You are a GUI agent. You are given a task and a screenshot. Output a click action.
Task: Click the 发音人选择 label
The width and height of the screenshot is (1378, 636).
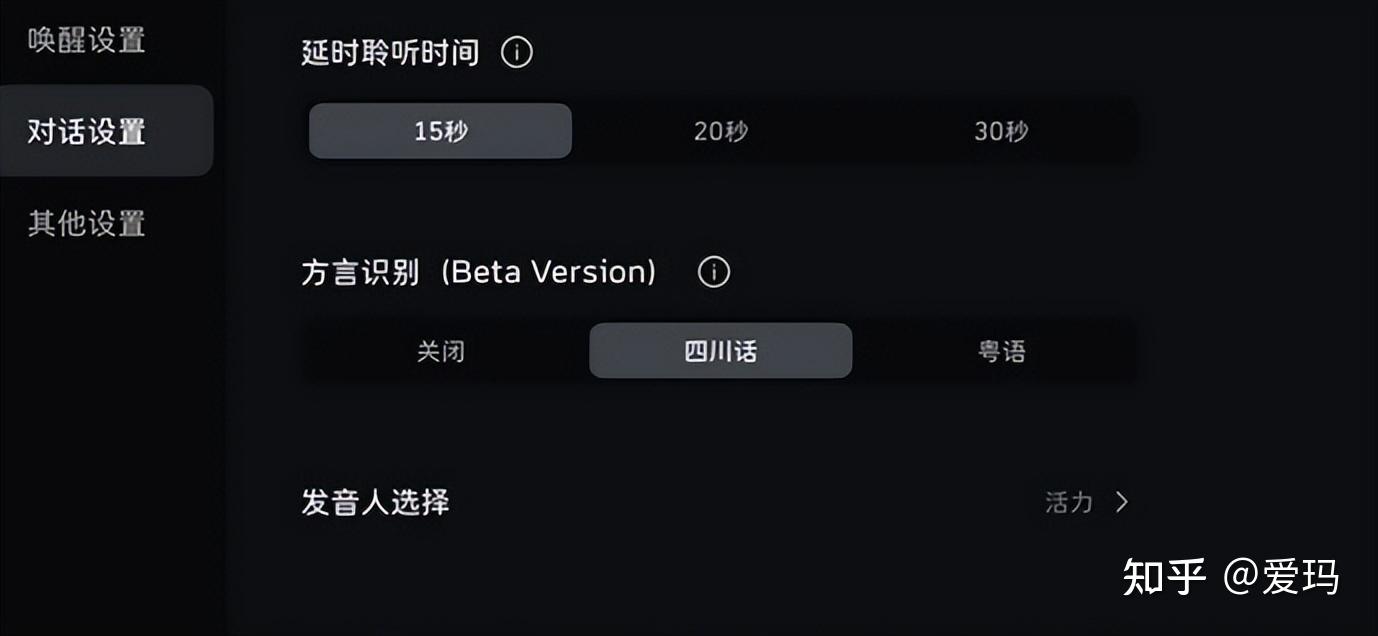[375, 503]
